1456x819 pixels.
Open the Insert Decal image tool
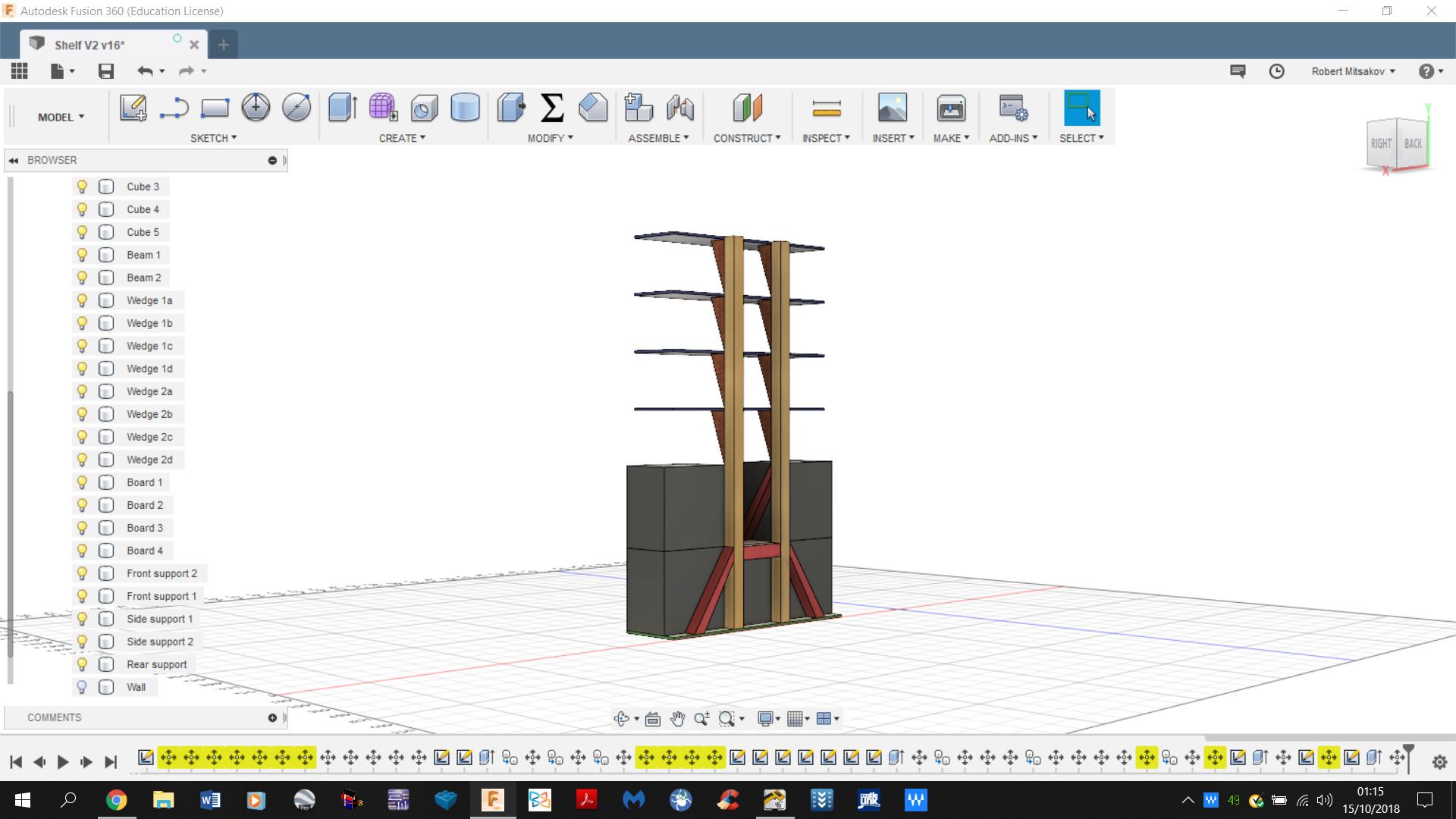893,108
